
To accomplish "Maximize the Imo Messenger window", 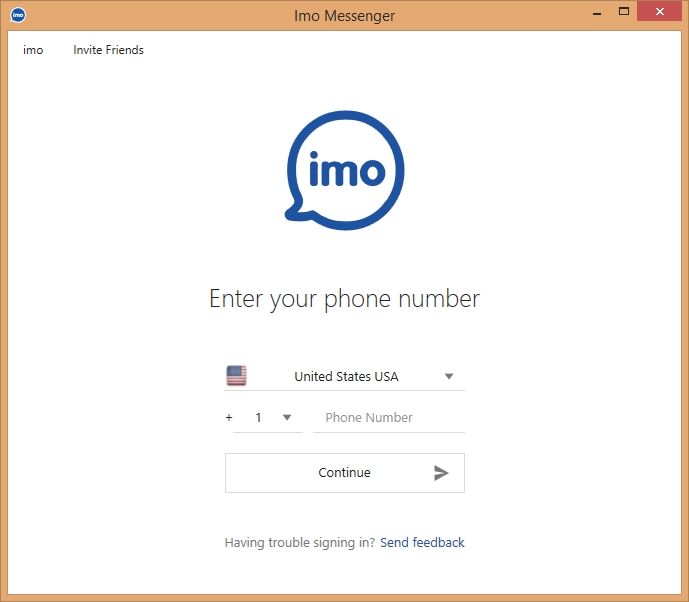I will (624, 11).
